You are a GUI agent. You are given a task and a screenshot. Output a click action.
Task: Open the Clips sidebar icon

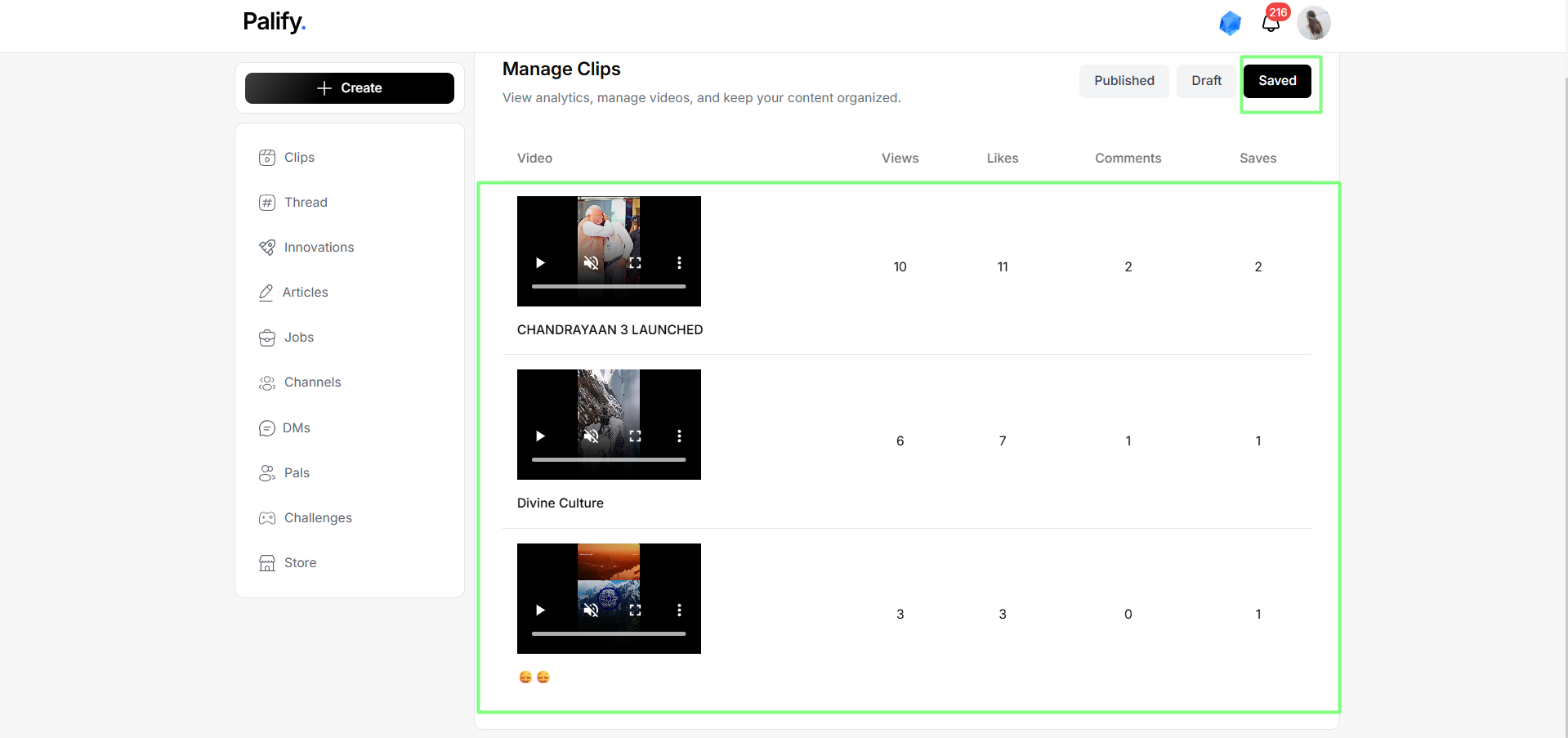coord(267,158)
